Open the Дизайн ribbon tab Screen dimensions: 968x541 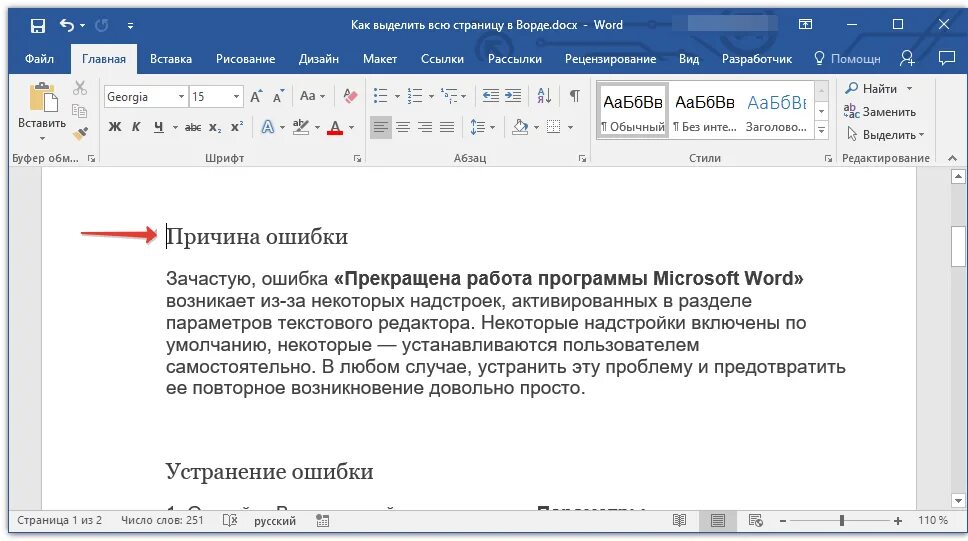(319, 59)
